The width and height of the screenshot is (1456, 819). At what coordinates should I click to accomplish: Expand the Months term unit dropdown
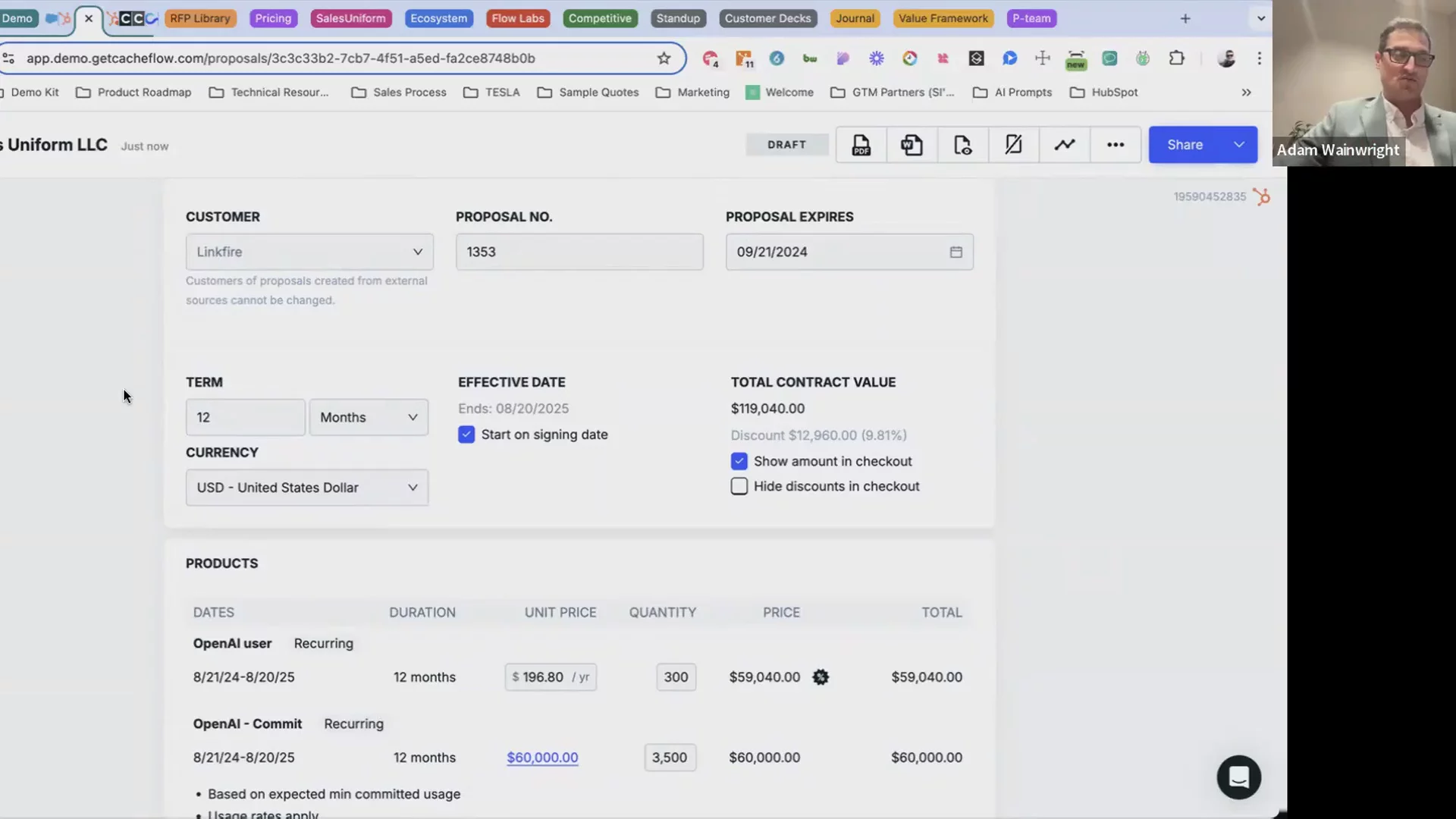point(369,417)
